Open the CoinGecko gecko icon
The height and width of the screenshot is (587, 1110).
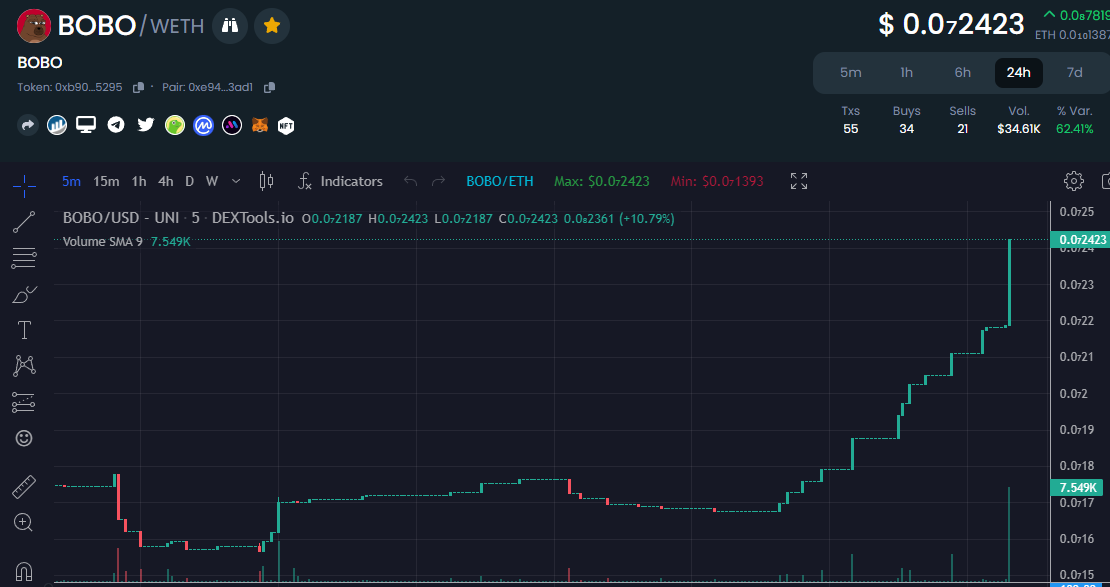pyautogui.click(x=175, y=125)
